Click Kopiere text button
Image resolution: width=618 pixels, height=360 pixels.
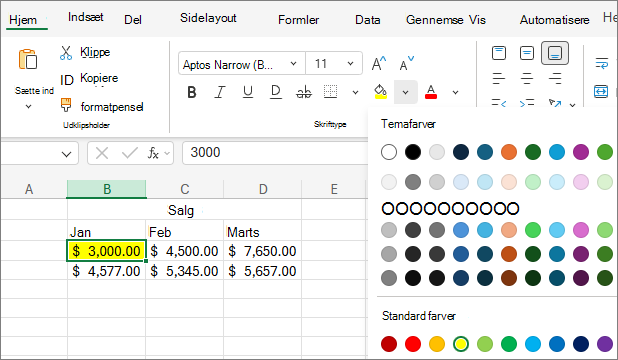click(x=99, y=78)
